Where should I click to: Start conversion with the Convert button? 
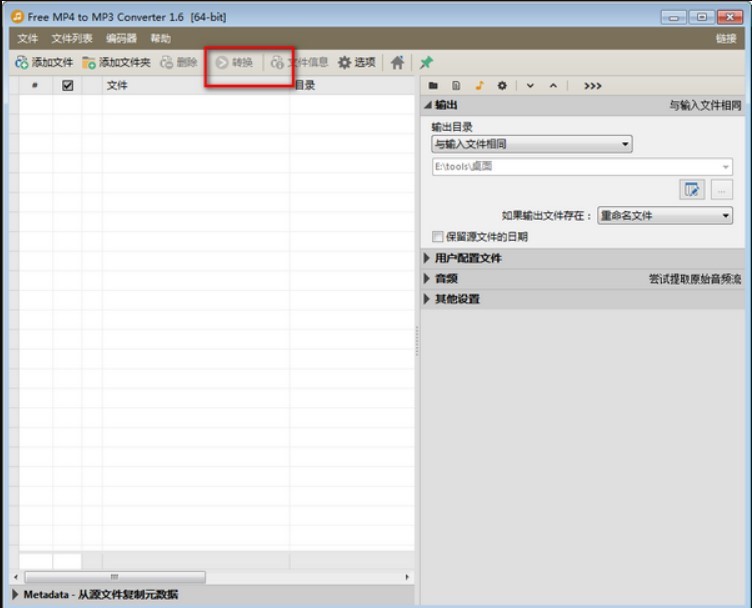[x=235, y=62]
